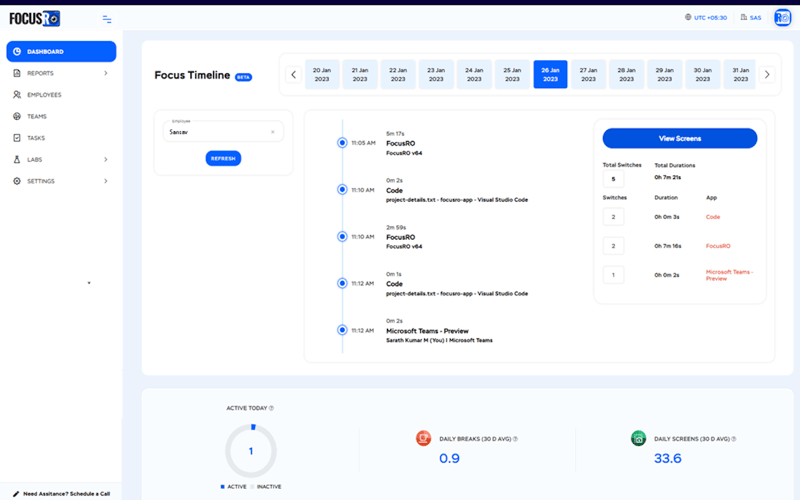Open the Employee selection dropdown
The width and height of the screenshot is (800, 500).
coord(223,131)
